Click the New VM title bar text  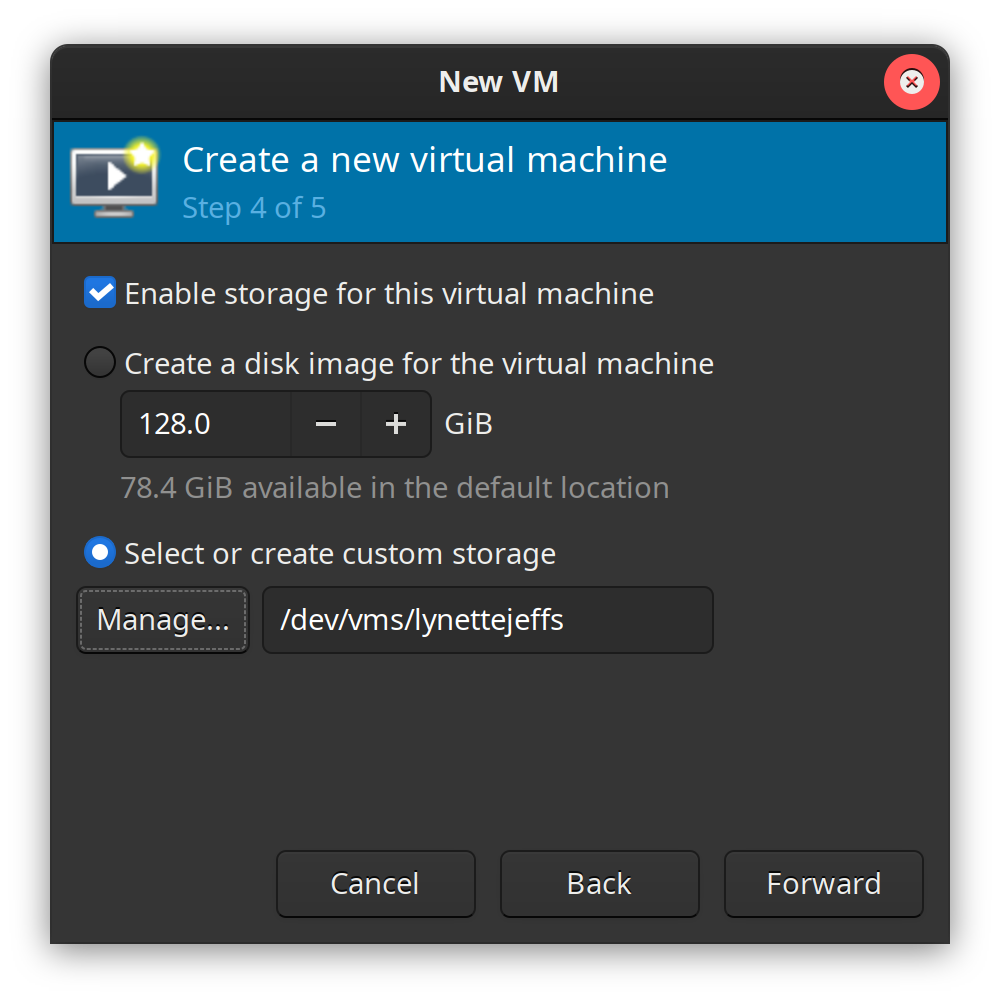[x=498, y=82]
